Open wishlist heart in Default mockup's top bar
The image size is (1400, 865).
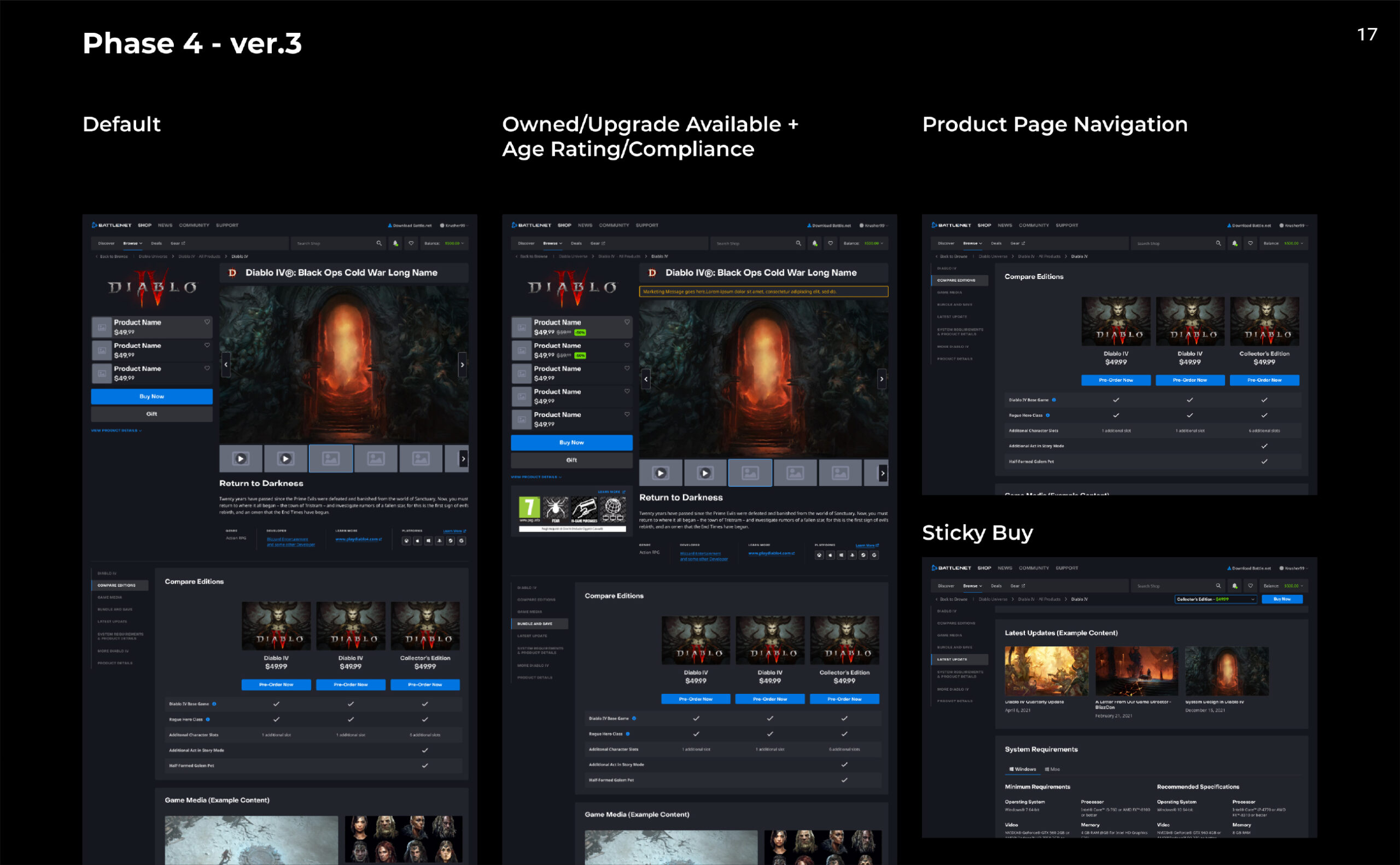[x=411, y=243]
